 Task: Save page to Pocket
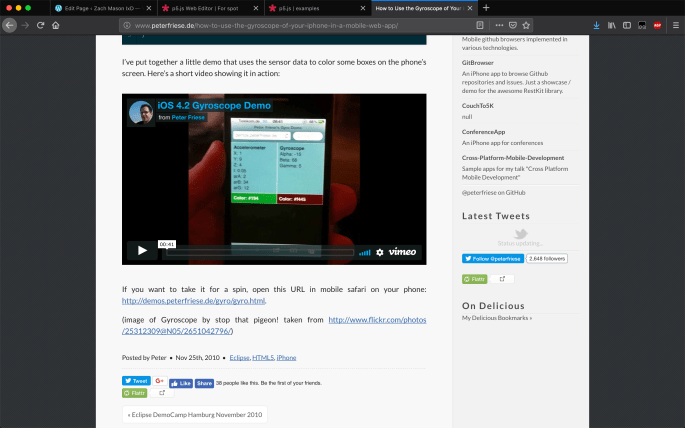tap(513, 25)
